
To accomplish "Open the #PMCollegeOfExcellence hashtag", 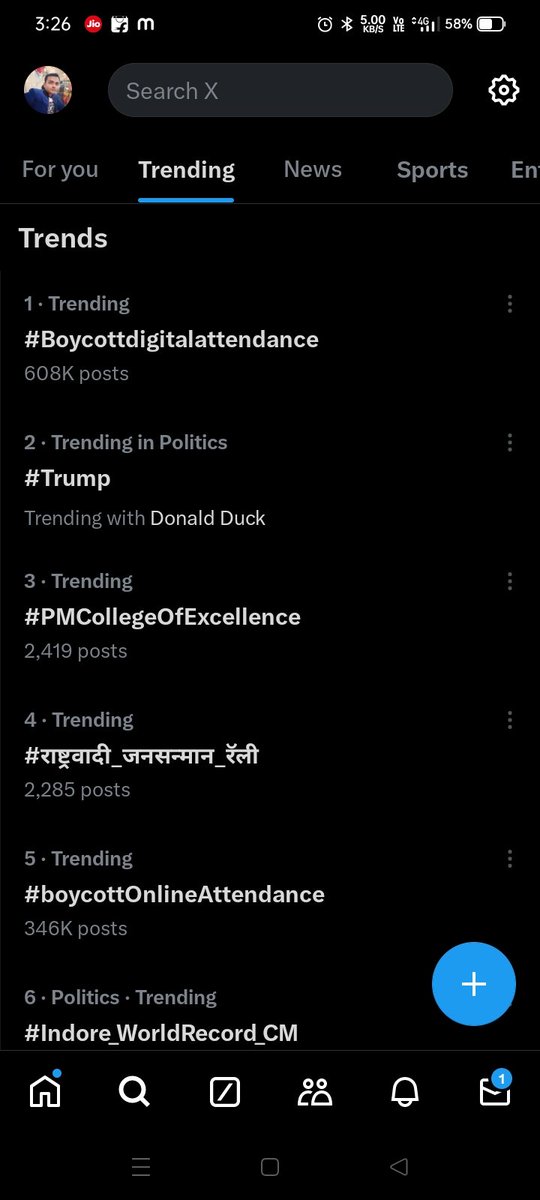I will [162, 617].
